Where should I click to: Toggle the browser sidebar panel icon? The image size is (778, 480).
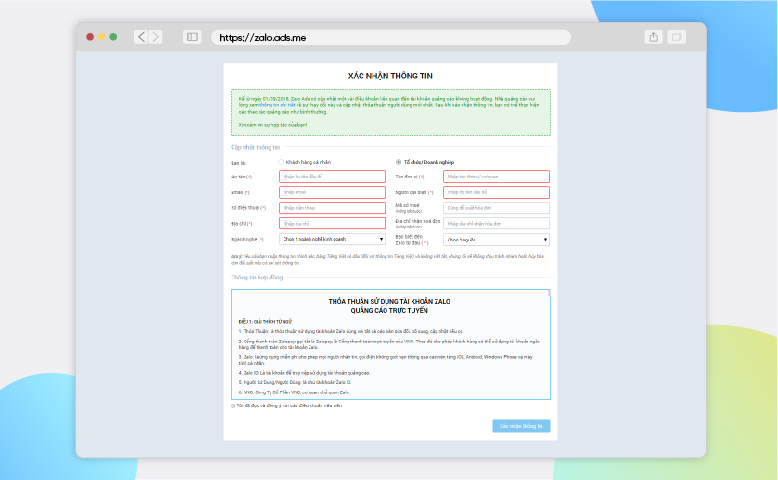pyautogui.click(x=192, y=37)
